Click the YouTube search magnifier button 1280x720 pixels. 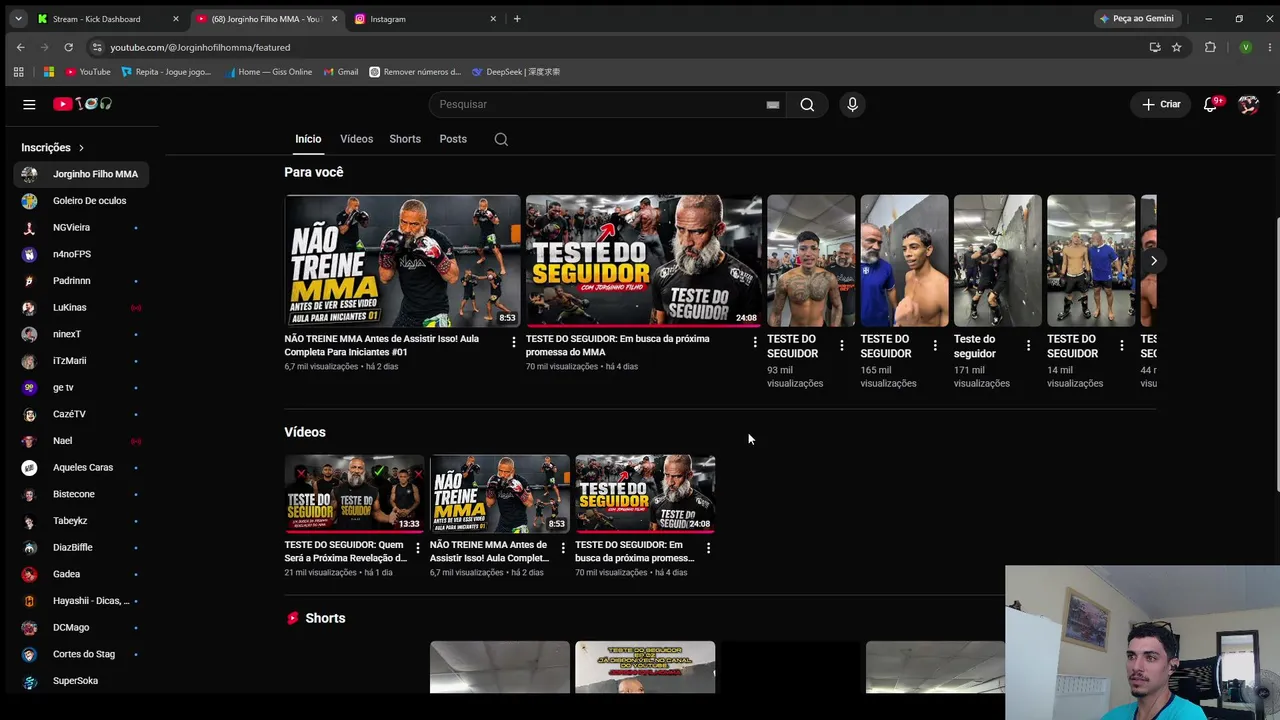pyautogui.click(x=807, y=105)
